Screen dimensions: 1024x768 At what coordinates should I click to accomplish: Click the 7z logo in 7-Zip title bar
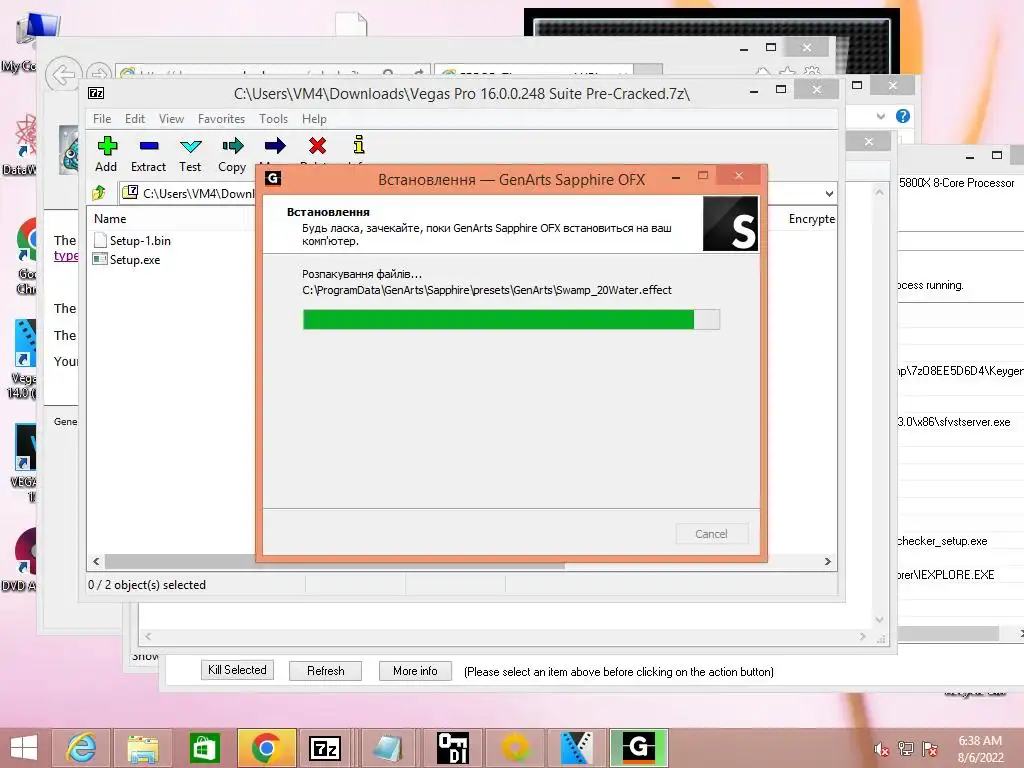(96, 93)
